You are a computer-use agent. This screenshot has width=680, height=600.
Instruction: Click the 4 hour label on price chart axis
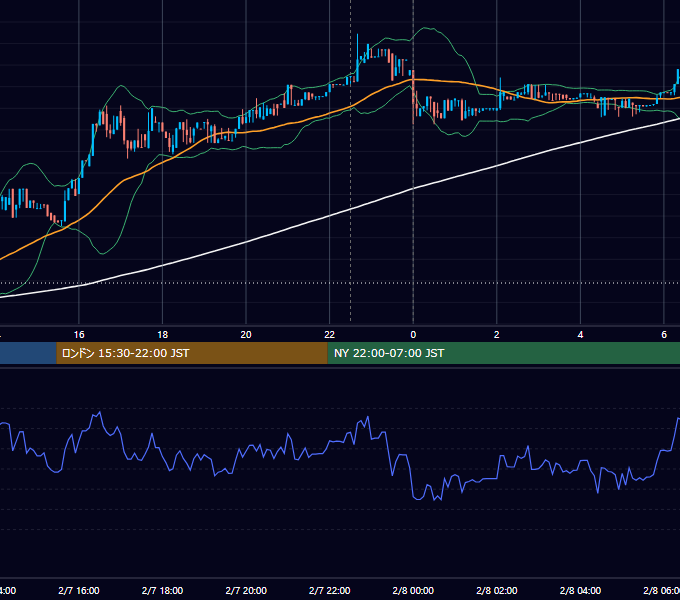(580, 335)
